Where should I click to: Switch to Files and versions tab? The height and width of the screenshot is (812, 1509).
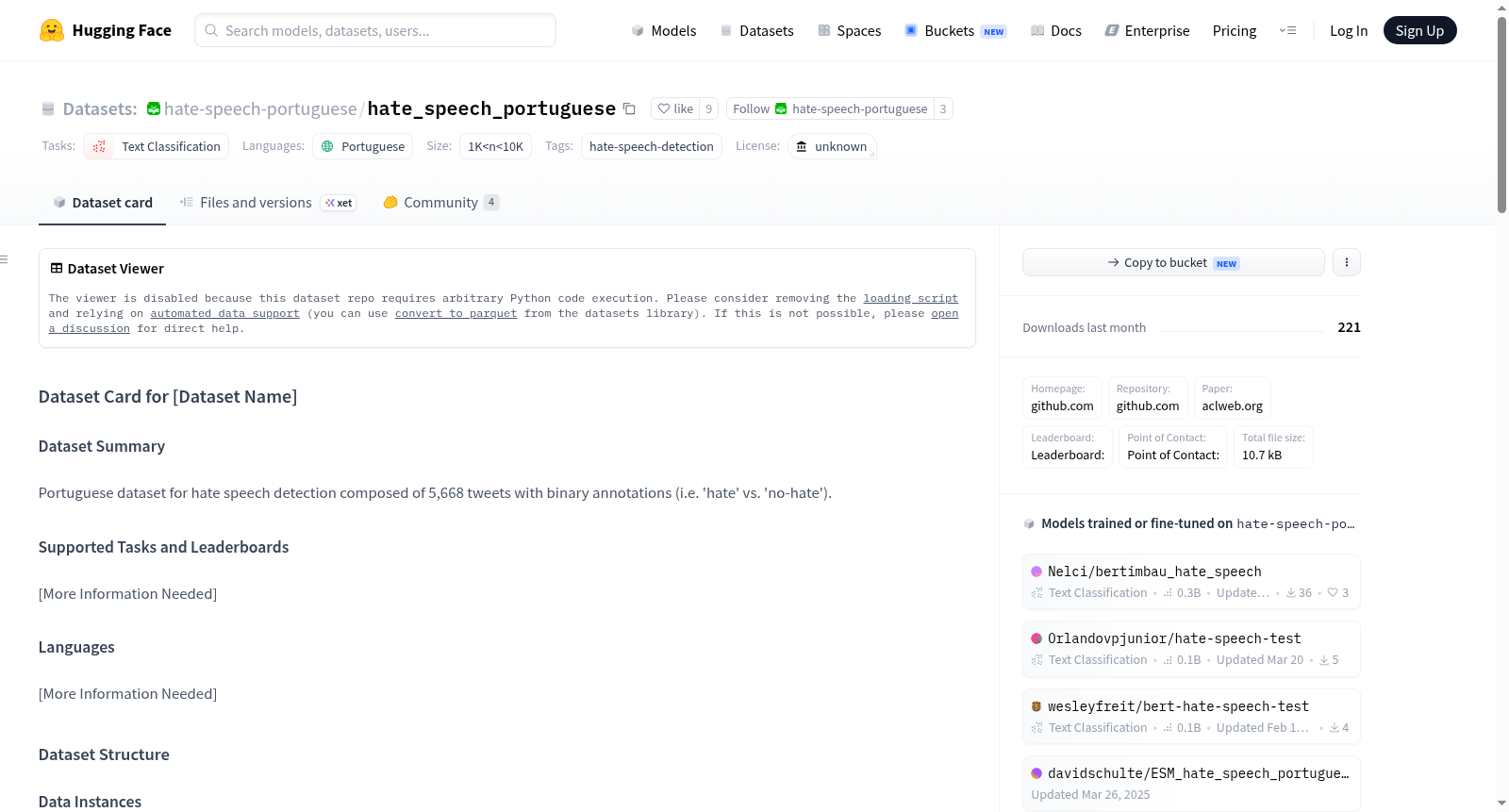pyautogui.click(x=268, y=202)
